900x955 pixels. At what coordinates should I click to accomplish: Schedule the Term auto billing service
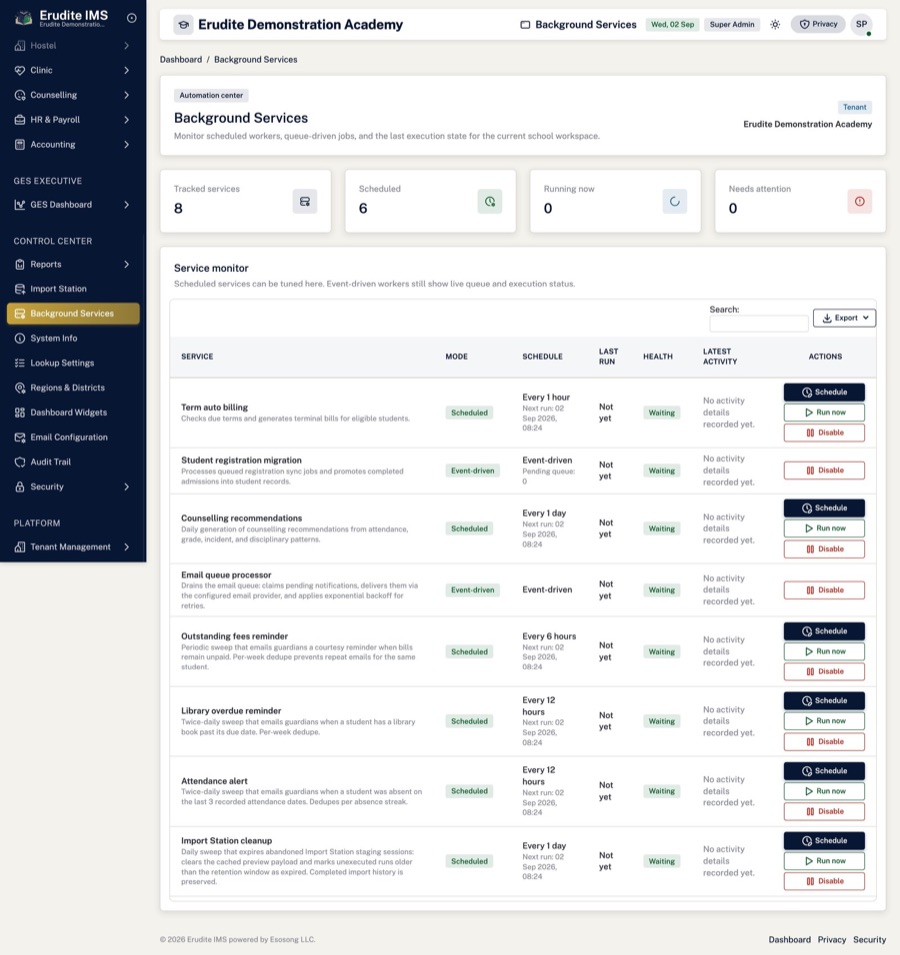click(824, 392)
